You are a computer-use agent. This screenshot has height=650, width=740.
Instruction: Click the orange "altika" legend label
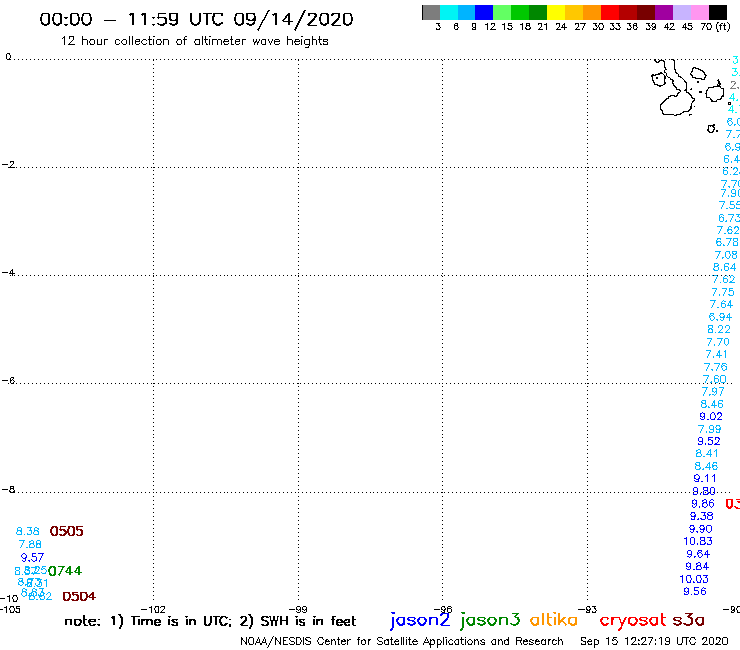point(554,619)
